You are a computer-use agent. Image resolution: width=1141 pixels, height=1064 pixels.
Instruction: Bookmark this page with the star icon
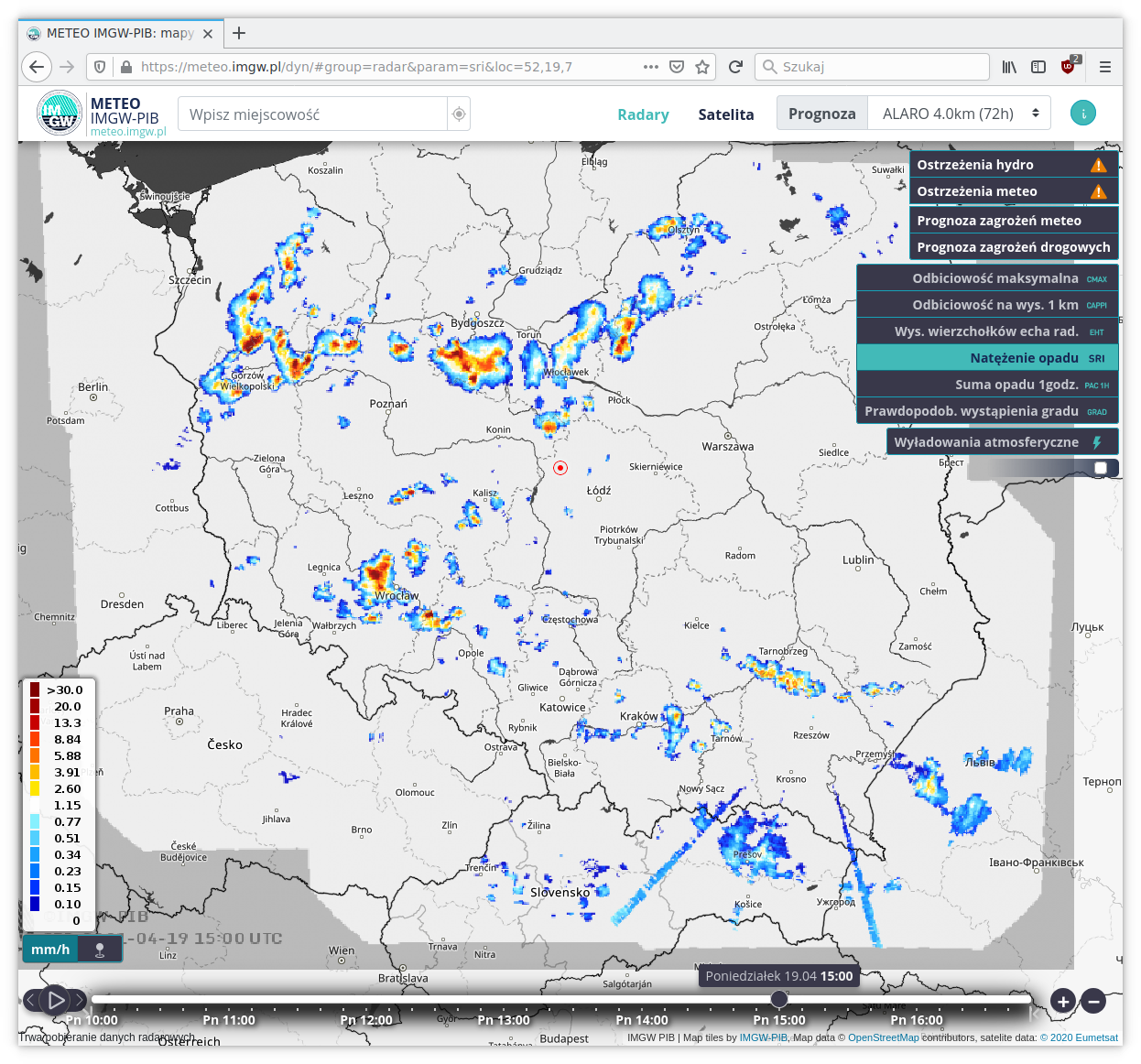pos(702,67)
